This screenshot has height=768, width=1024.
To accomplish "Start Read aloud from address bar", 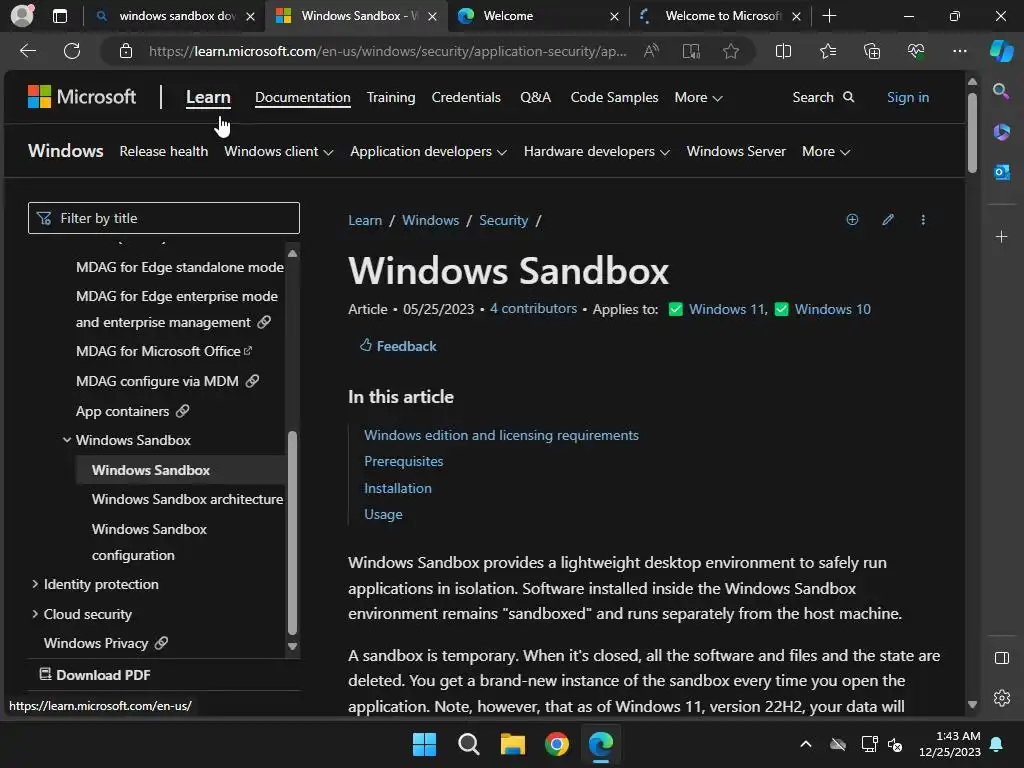I will [651, 51].
